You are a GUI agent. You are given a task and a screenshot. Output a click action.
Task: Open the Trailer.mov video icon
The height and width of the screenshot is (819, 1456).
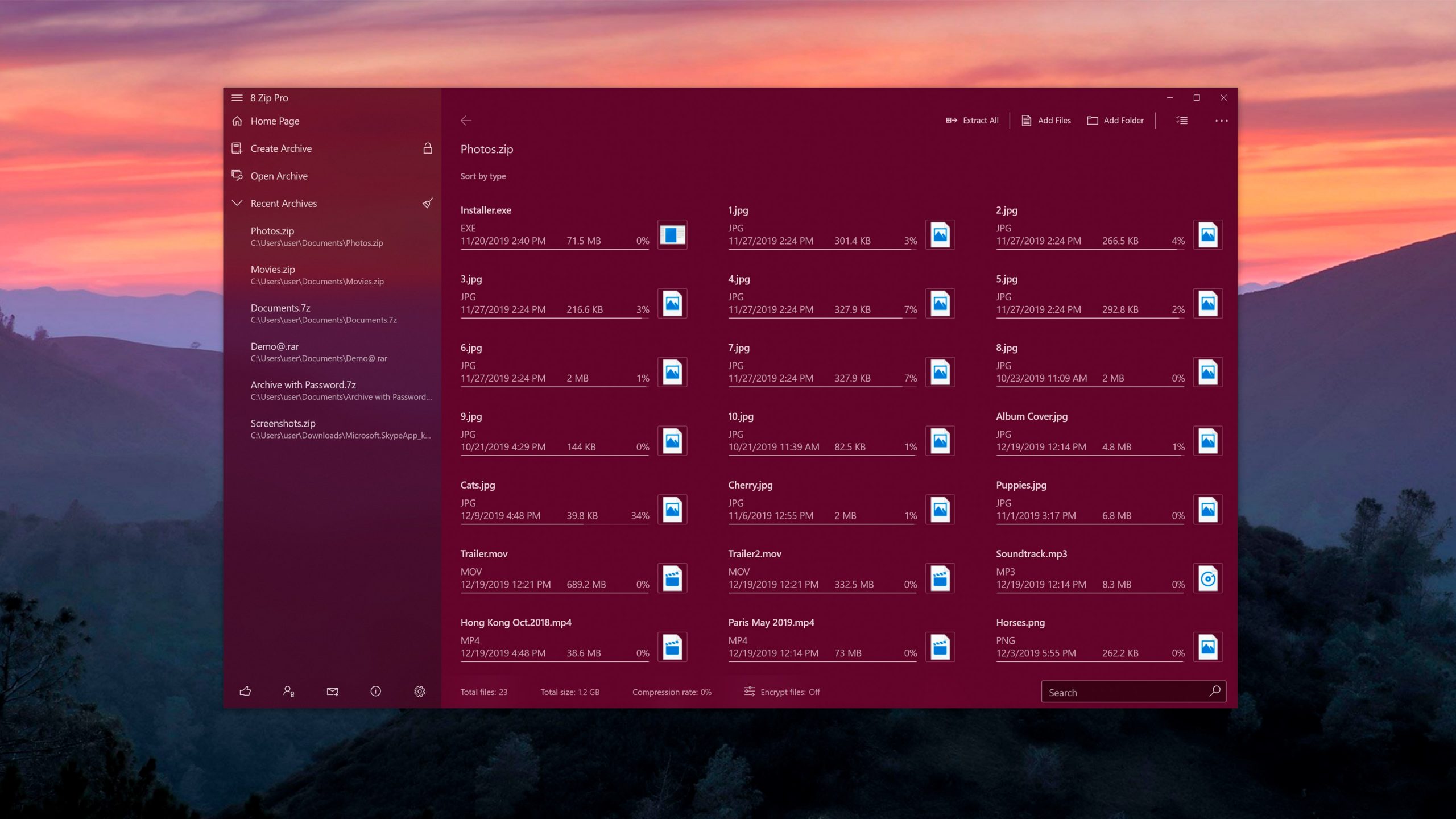pos(673,578)
